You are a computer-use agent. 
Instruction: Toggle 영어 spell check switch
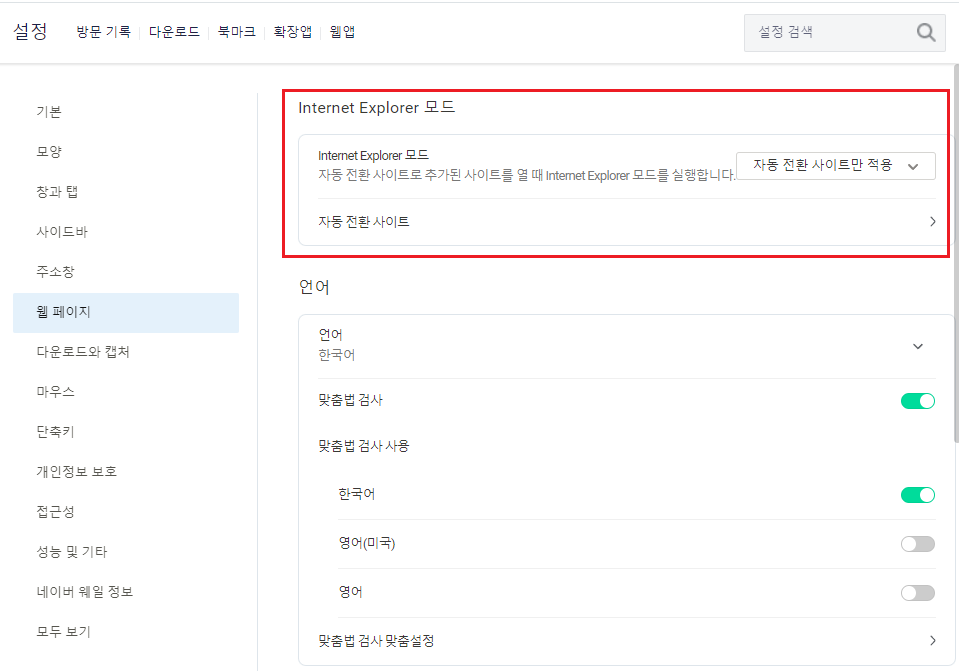point(917,593)
